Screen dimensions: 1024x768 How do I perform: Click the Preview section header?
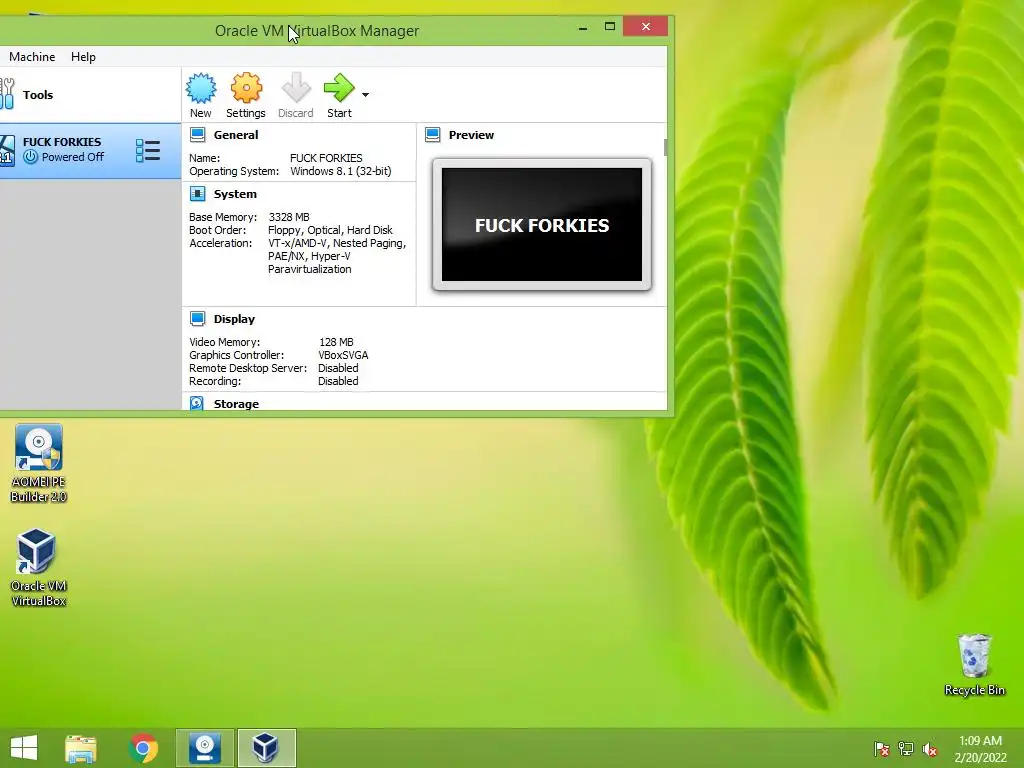point(471,135)
